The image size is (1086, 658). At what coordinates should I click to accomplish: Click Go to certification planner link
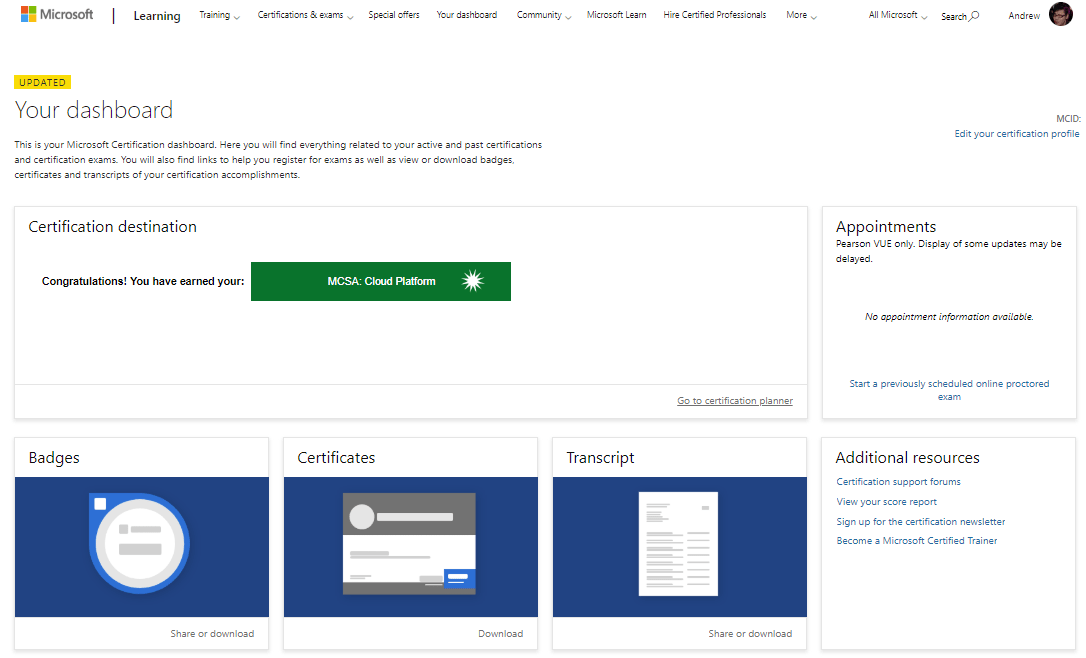tap(734, 401)
